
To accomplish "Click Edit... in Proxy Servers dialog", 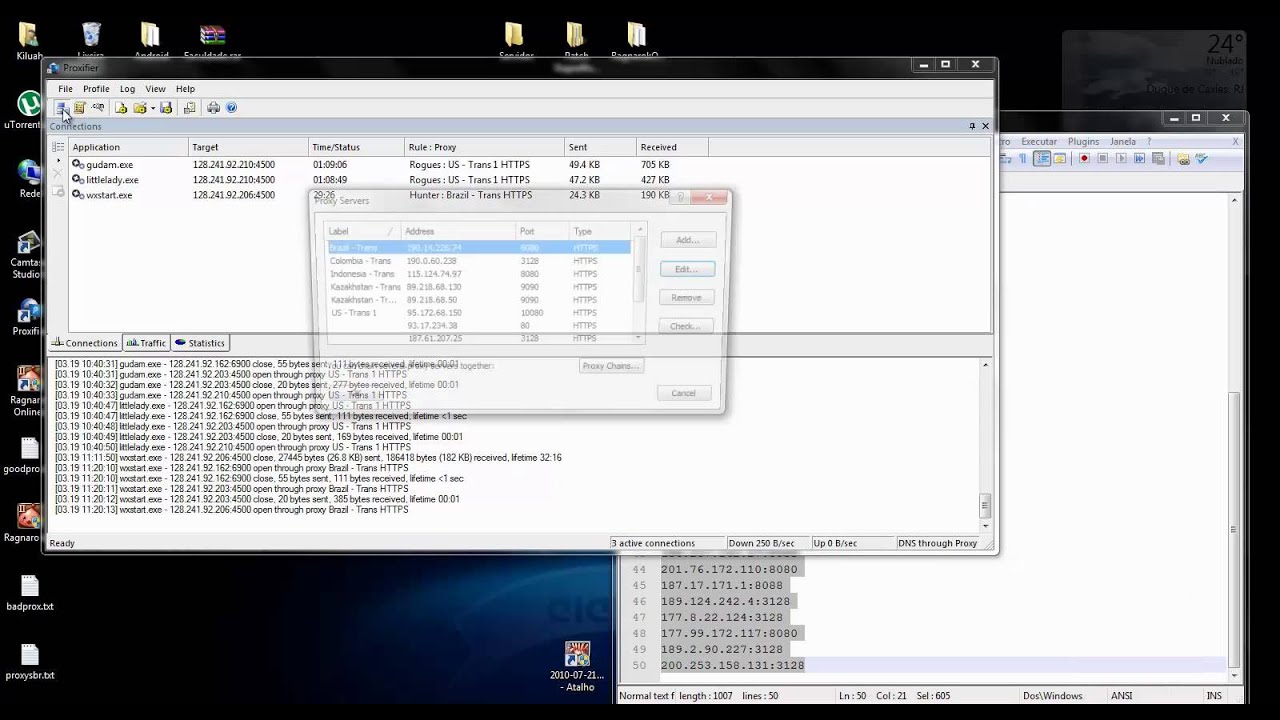I will pos(687,269).
